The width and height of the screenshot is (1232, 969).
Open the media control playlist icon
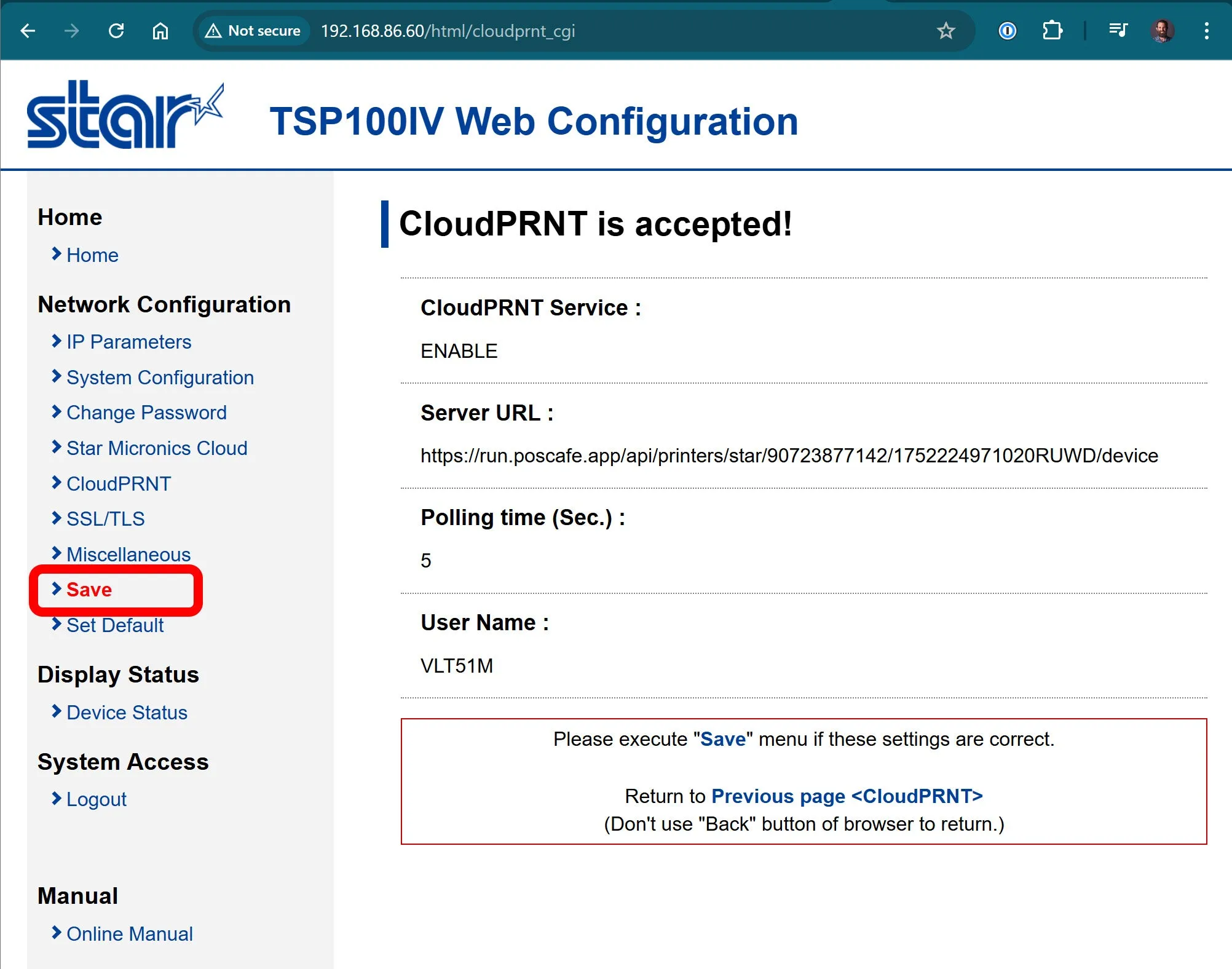(x=1118, y=31)
